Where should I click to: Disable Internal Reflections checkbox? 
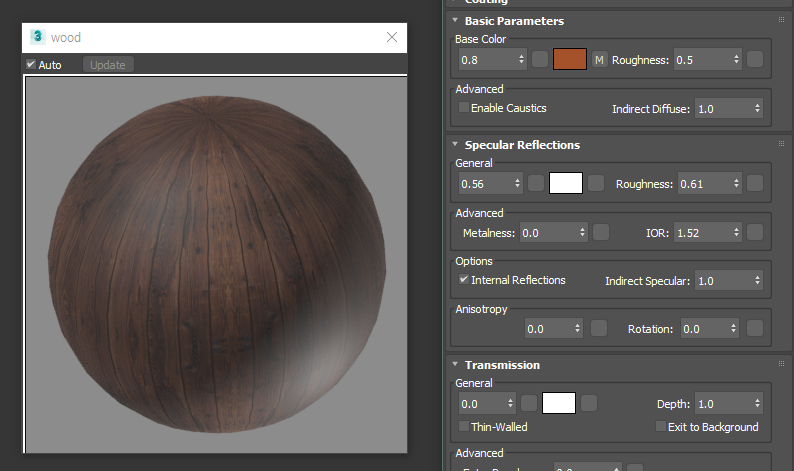(463, 280)
